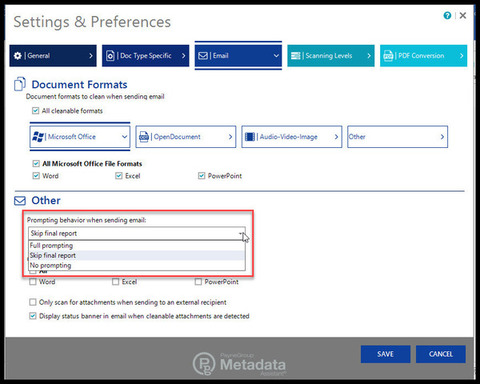Toggle Display status banner in email checkbox
The image size is (480, 384).
(33, 316)
